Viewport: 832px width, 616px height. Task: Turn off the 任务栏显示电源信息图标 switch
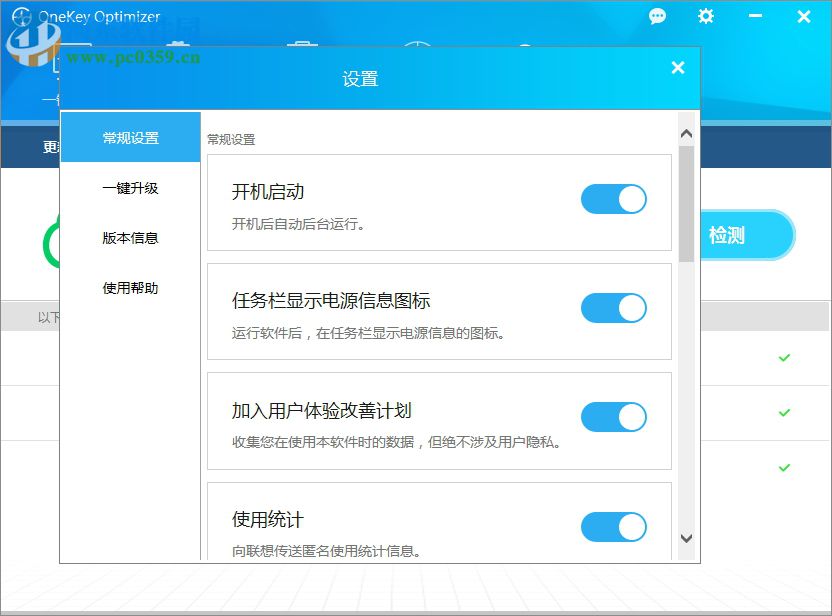[613, 308]
